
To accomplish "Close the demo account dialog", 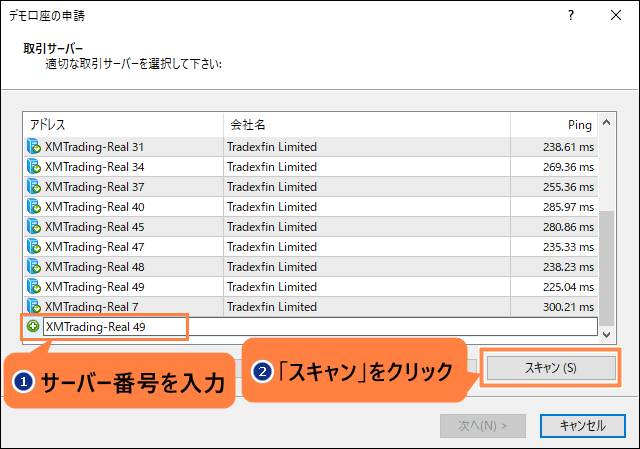I will (616, 16).
